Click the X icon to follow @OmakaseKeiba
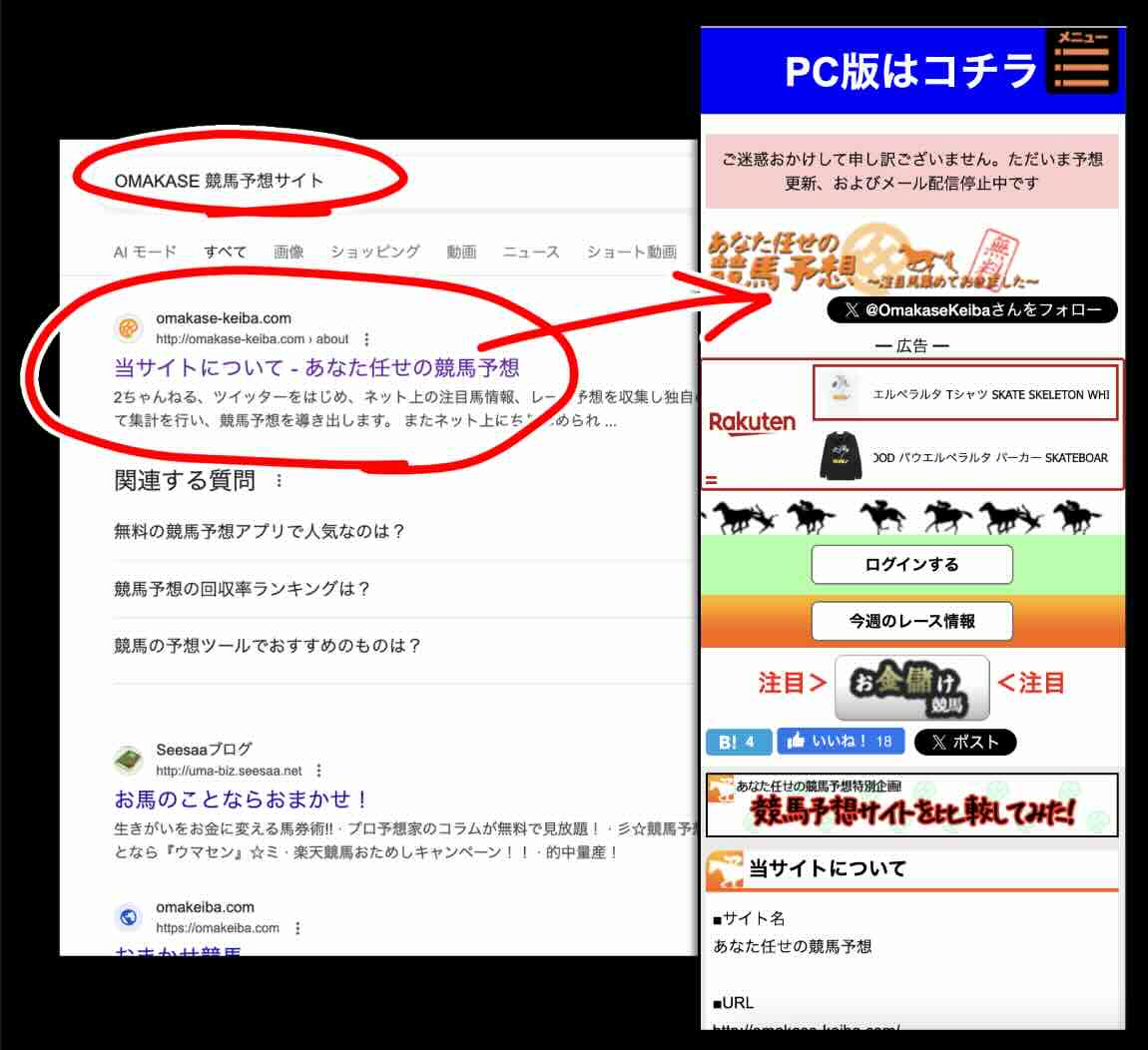The height and width of the screenshot is (1050, 1148). pos(851,310)
